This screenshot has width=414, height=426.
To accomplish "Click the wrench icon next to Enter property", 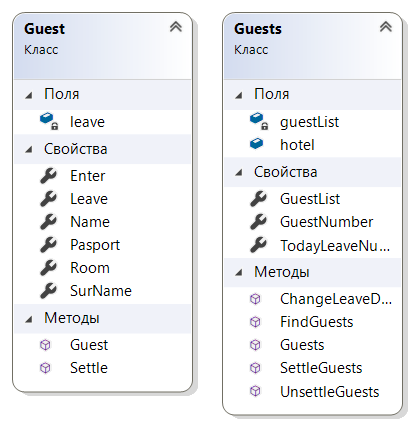I will coord(49,176).
